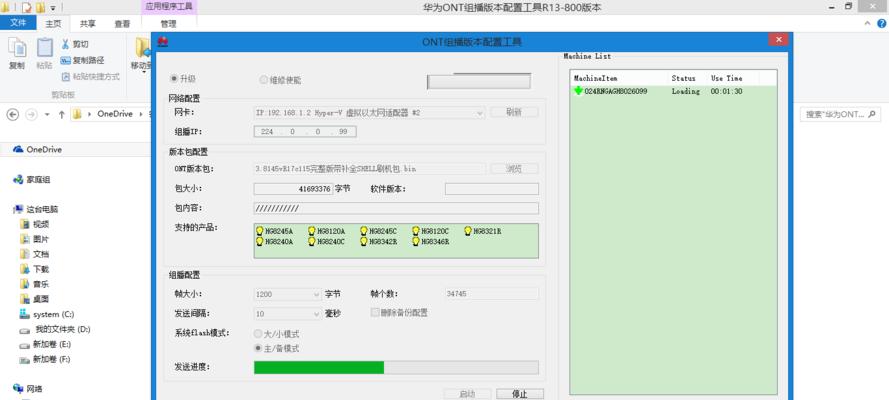Click the 启动 start button

coord(467,394)
